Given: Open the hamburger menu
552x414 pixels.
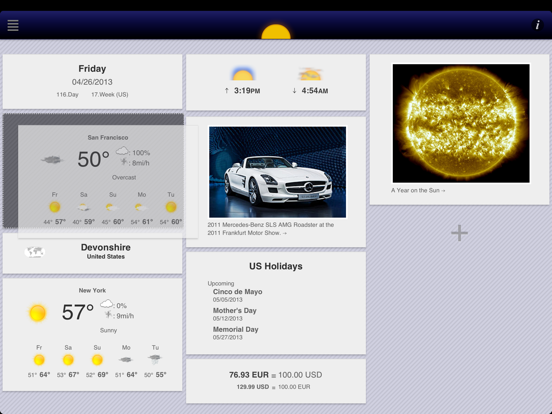Looking at the screenshot, I should click(x=13, y=25).
